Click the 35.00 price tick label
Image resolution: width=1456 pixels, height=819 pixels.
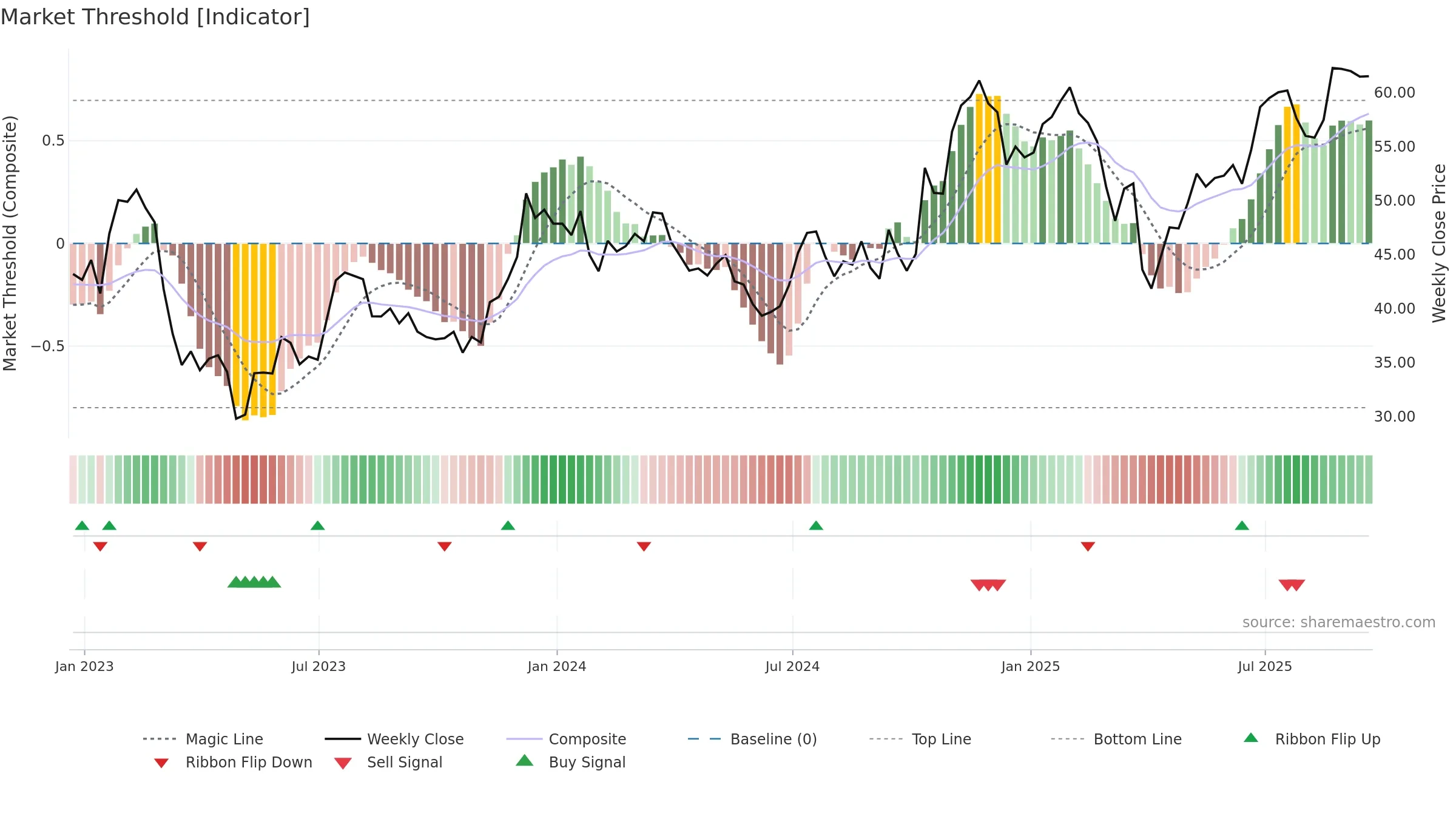pyautogui.click(x=1395, y=363)
